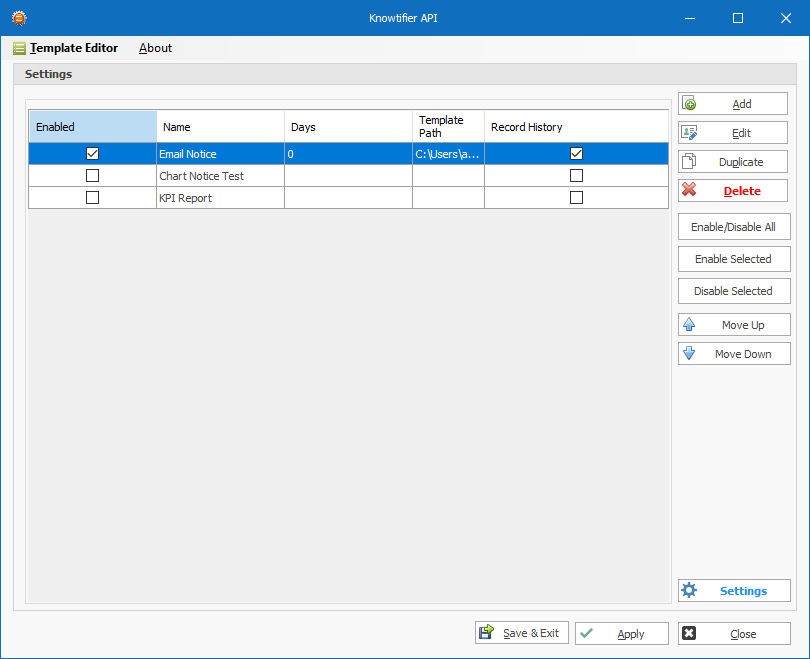Minimize the Knowtifier API window
810x659 pixels.
click(x=690, y=18)
